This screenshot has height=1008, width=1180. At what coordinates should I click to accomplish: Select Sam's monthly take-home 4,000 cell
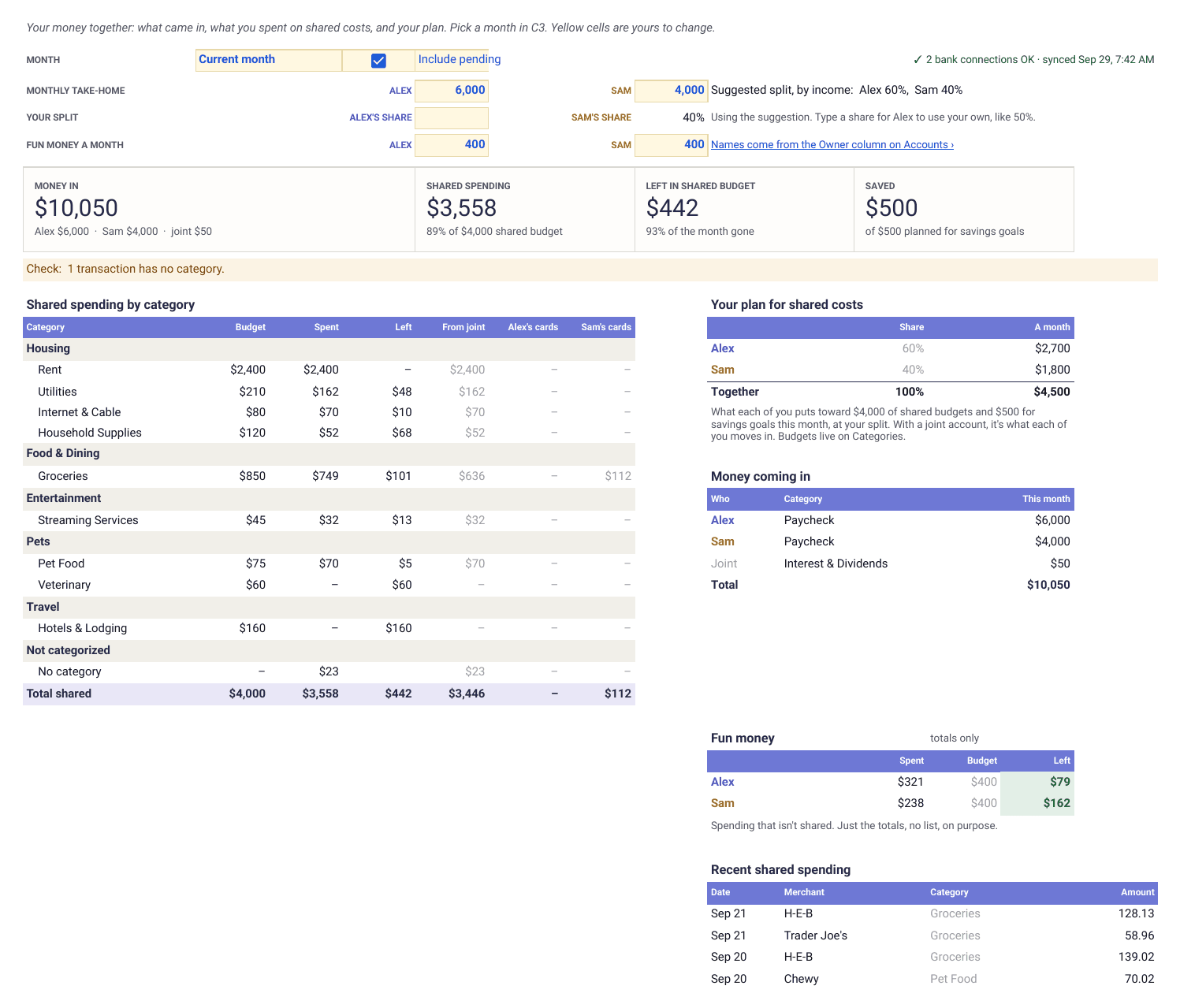[x=671, y=91]
